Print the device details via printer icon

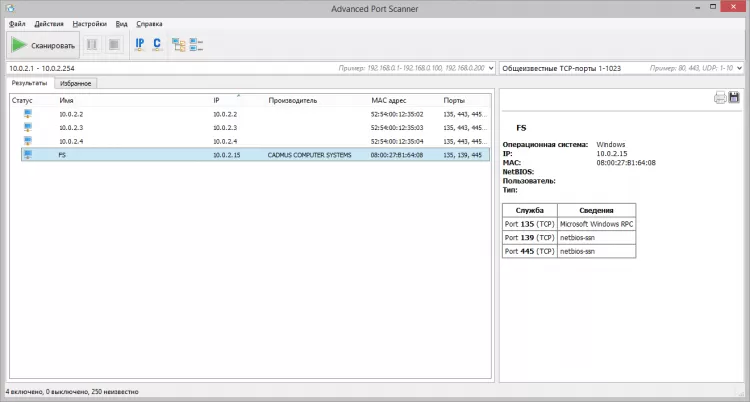(719, 97)
